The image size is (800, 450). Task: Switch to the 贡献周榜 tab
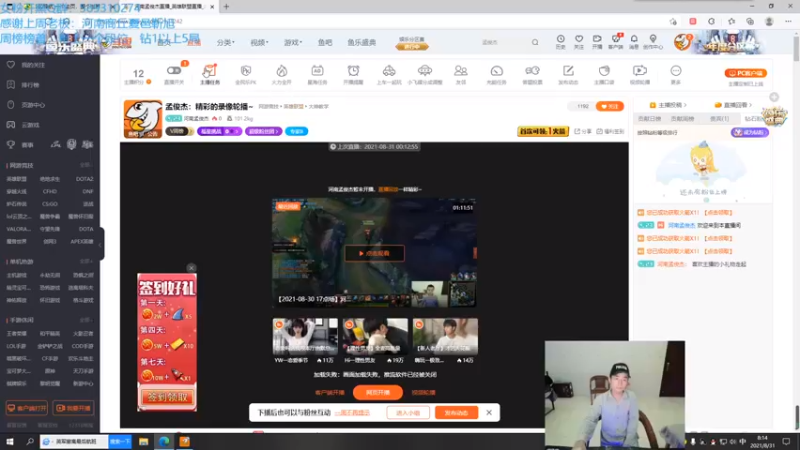pyautogui.click(x=682, y=118)
